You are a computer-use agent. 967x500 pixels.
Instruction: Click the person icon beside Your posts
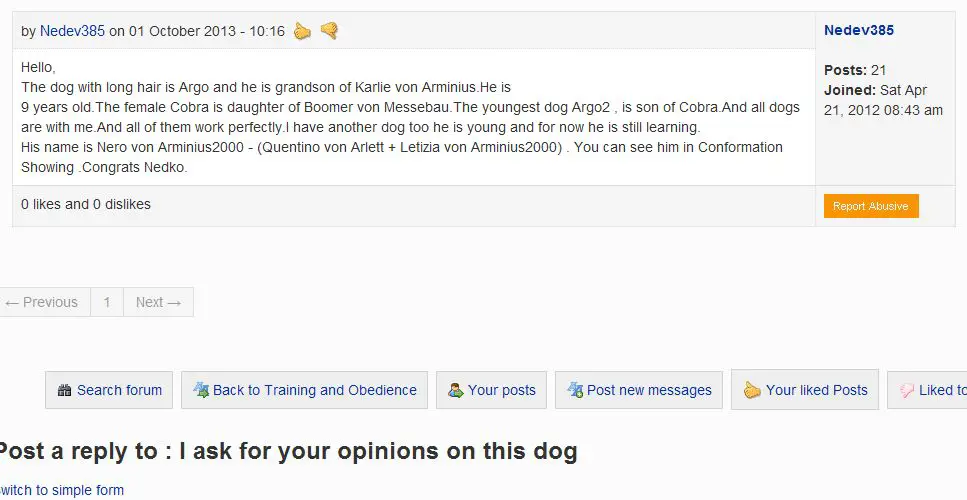coord(456,390)
